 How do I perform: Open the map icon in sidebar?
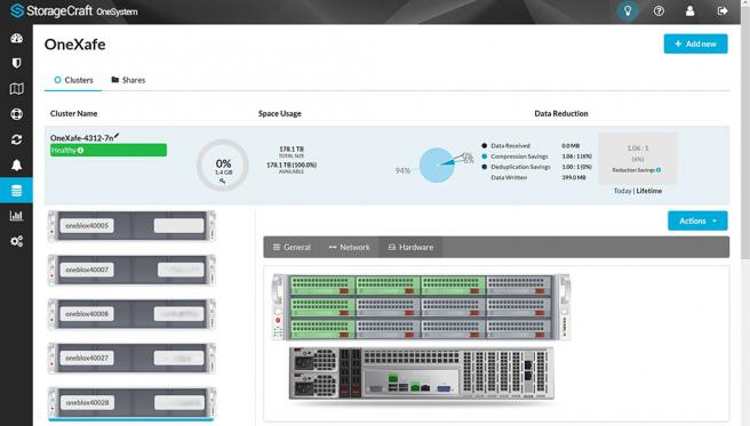click(16, 88)
